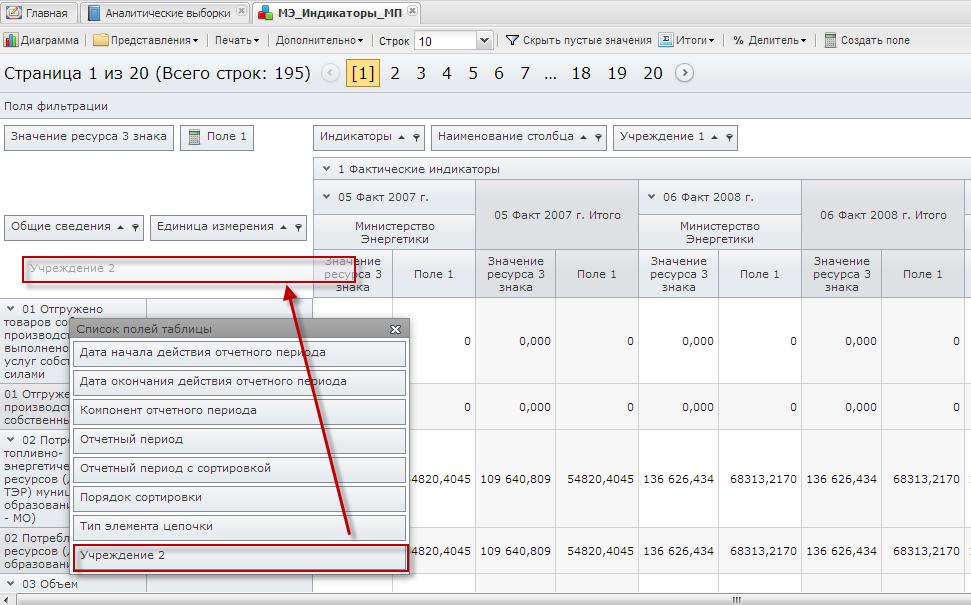Close the Аналитические выборки tab
971x605 pixels.
pyautogui.click(x=241, y=11)
